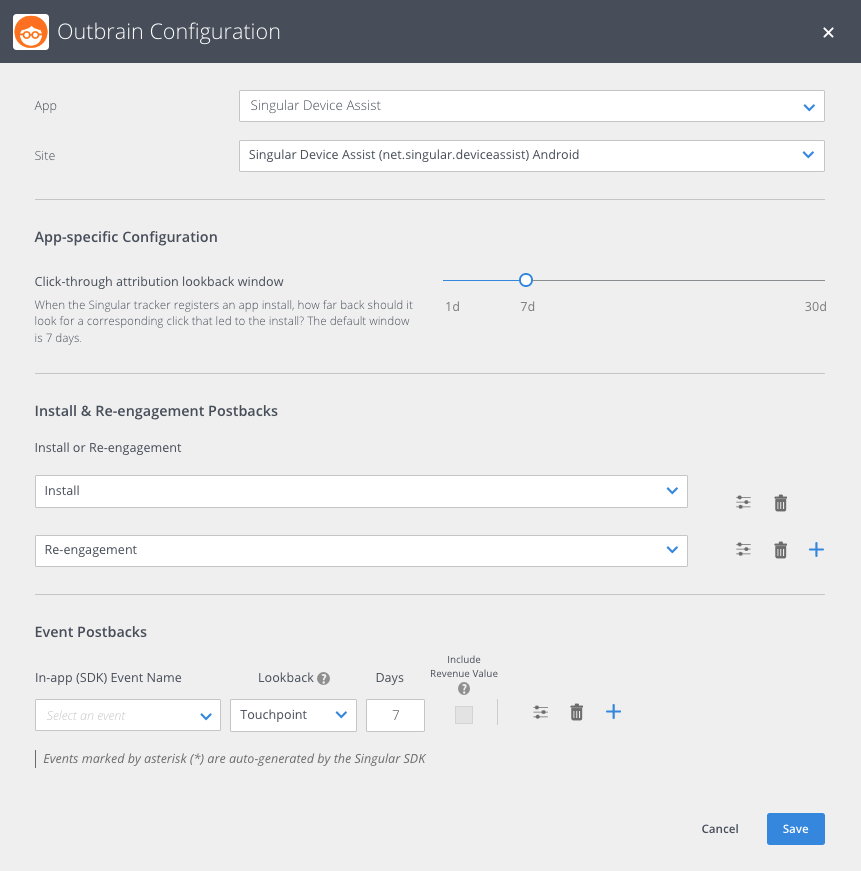Open the Re-engagement postback type dropdown
The height and width of the screenshot is (871, 861).
click(x=361, y=551)
